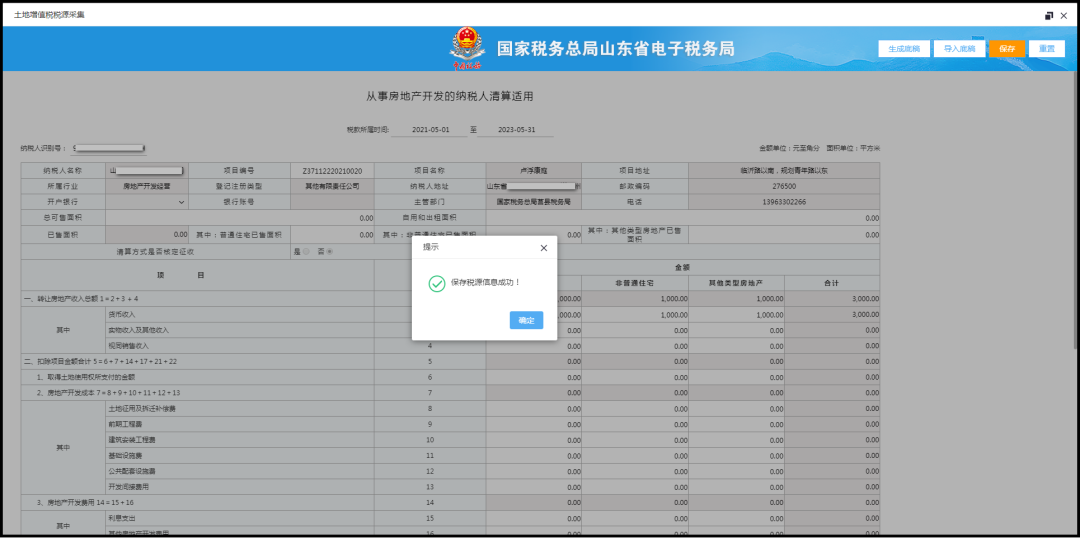Click the 总可售面积 value field
The height and width of the screenshot is (538, 1080).
point(240,218)
